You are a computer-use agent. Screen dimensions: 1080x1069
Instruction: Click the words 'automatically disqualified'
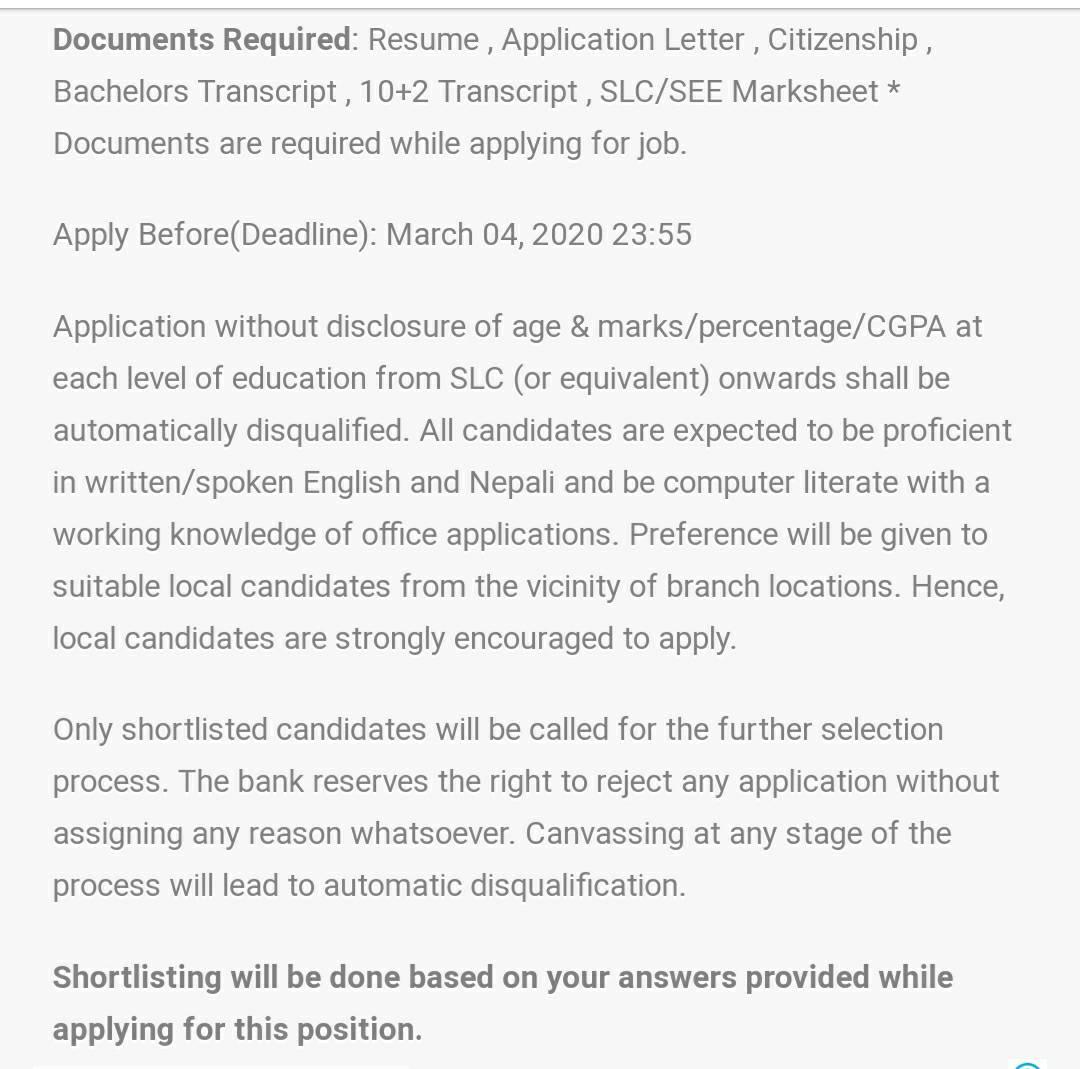point(229,431)
